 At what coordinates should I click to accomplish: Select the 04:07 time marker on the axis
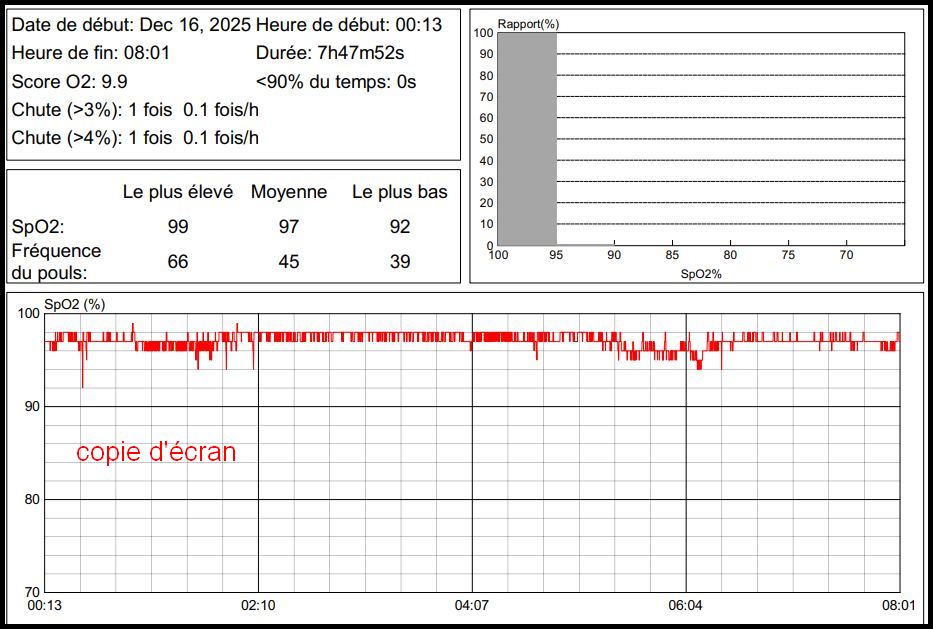coord(472,605)
